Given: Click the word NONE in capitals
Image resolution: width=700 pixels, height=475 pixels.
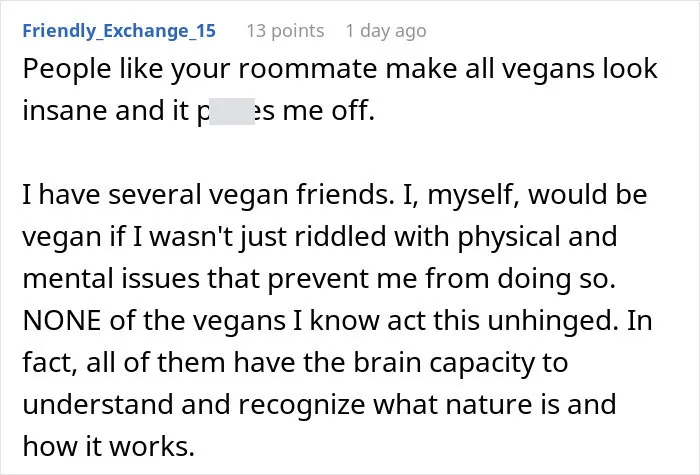Looking at the screenshot, I should [62, 320].
